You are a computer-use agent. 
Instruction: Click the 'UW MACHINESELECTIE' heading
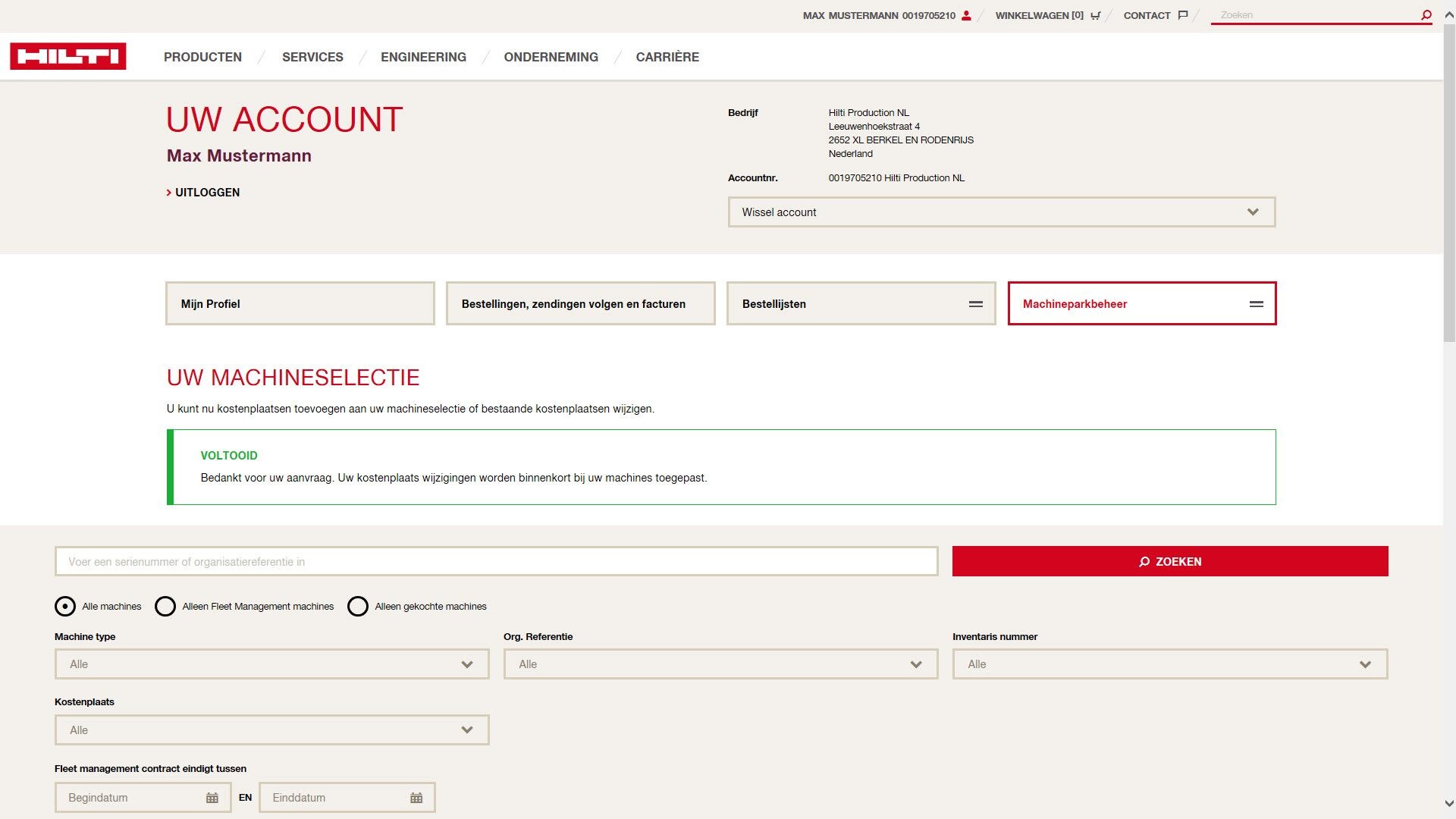pyautogui.click(x=293, y=378)
